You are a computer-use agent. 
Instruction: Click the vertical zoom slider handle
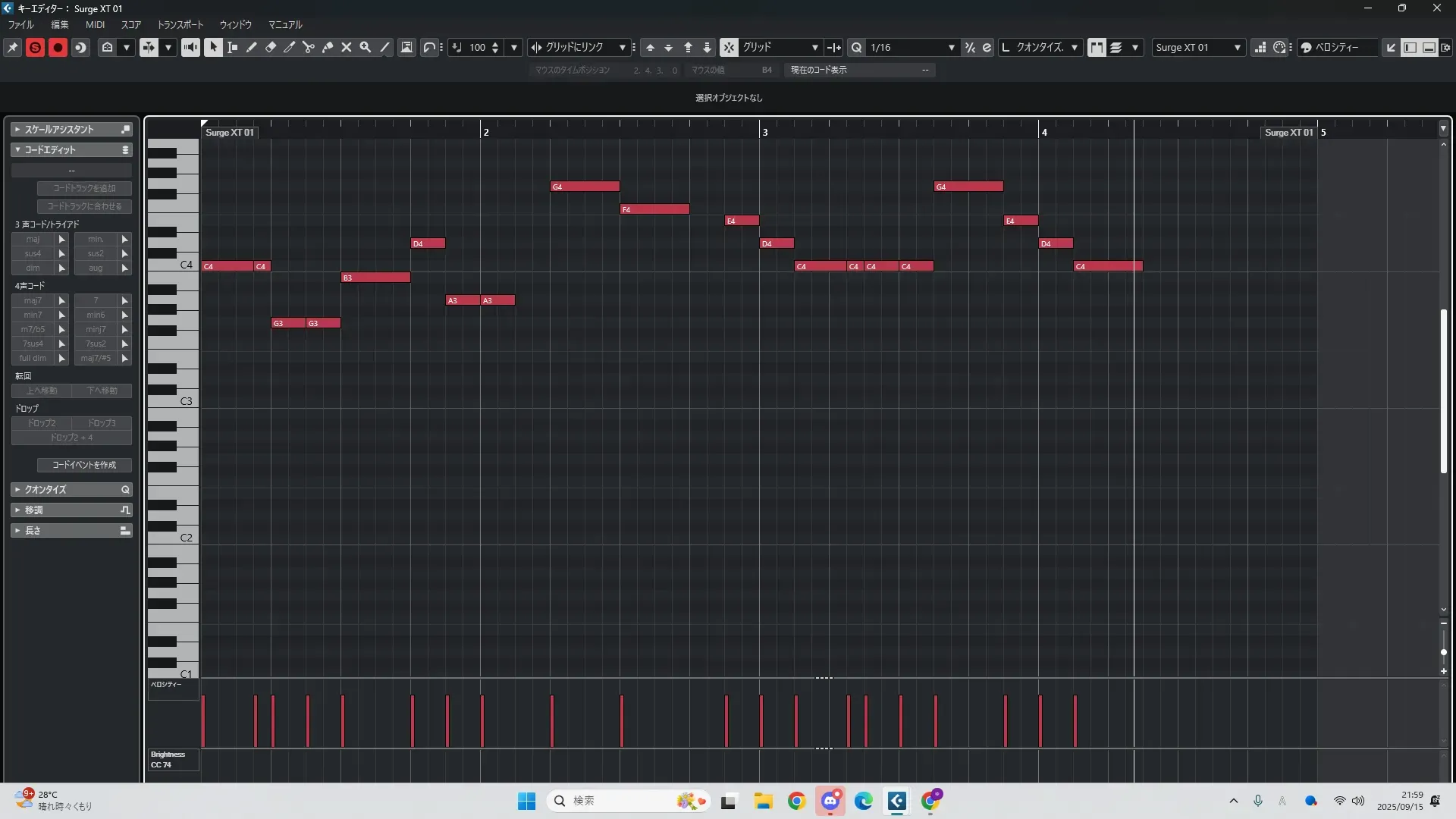1443,652
